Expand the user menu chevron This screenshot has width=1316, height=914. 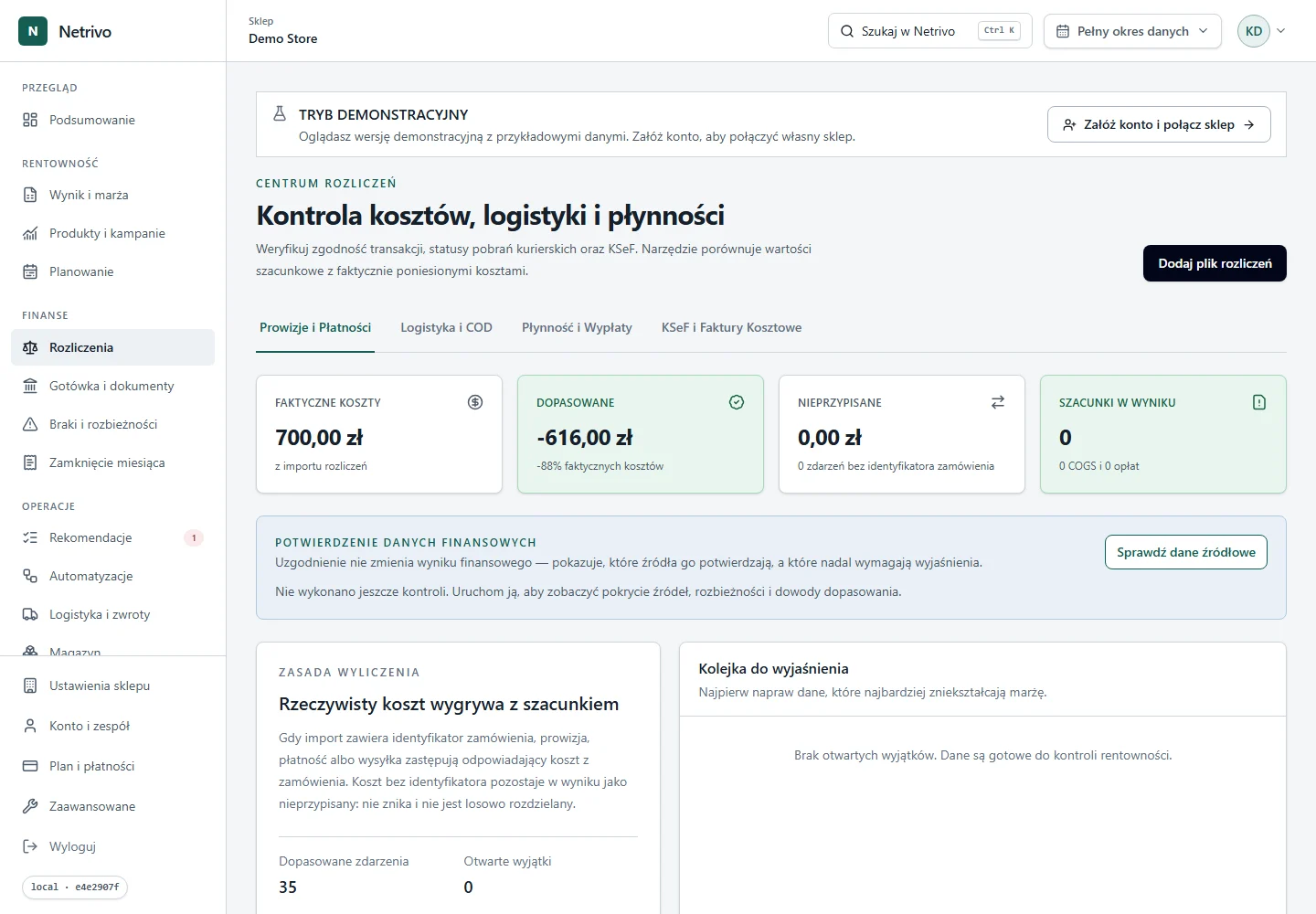point(1281,31)
